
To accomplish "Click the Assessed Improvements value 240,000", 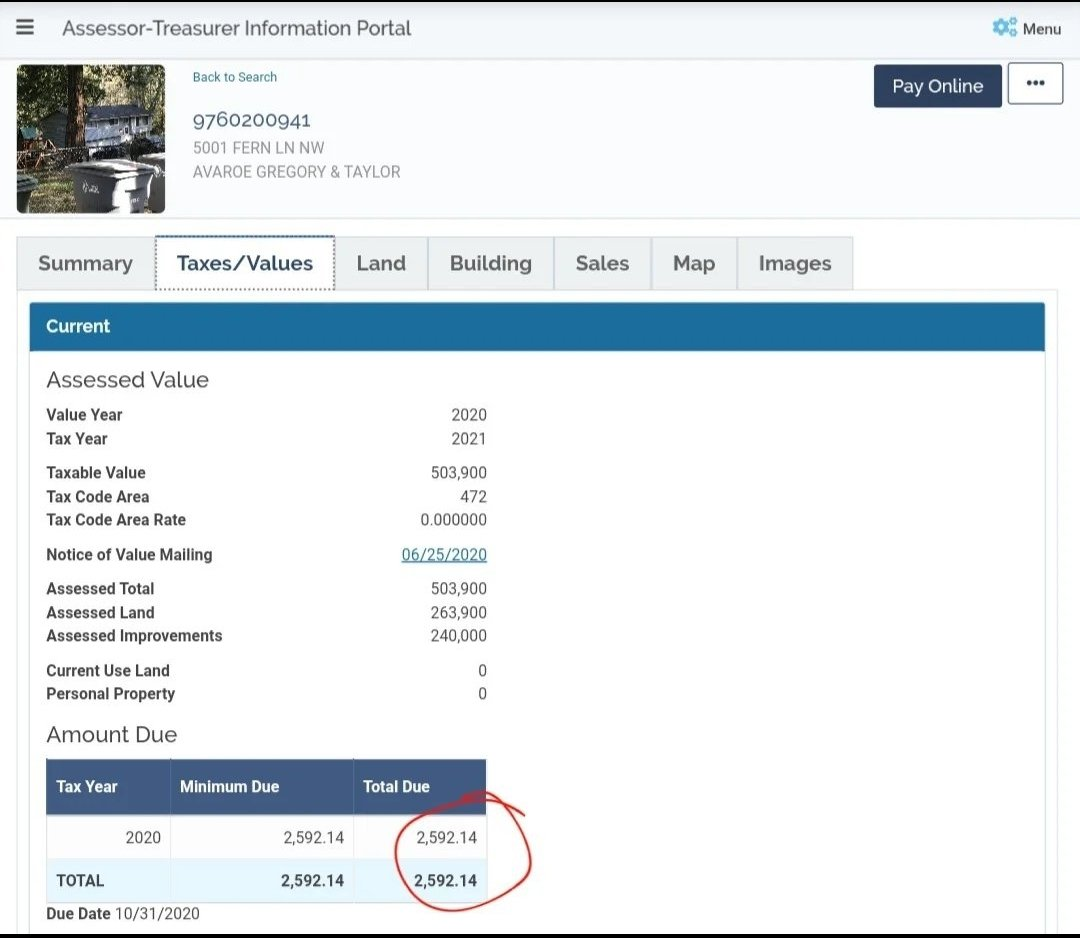I will click(x=459, y=636).
